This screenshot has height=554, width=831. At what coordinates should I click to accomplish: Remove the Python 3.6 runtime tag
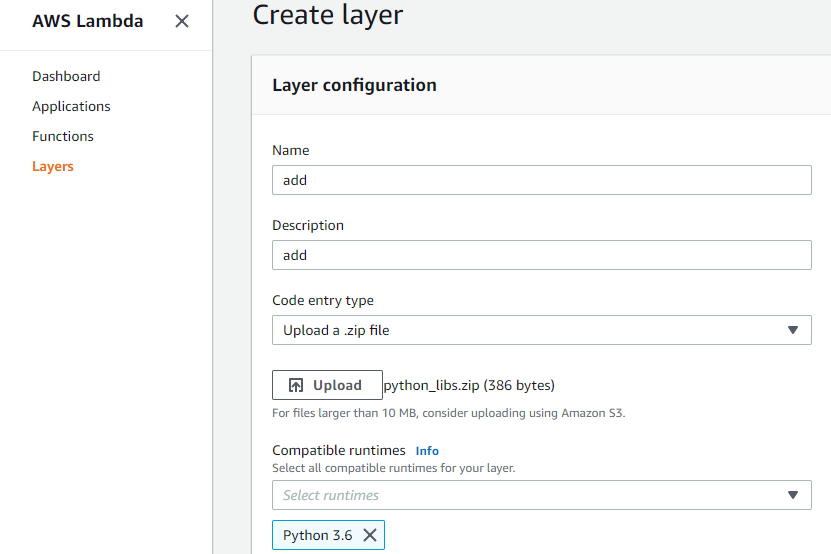(370, 535)
